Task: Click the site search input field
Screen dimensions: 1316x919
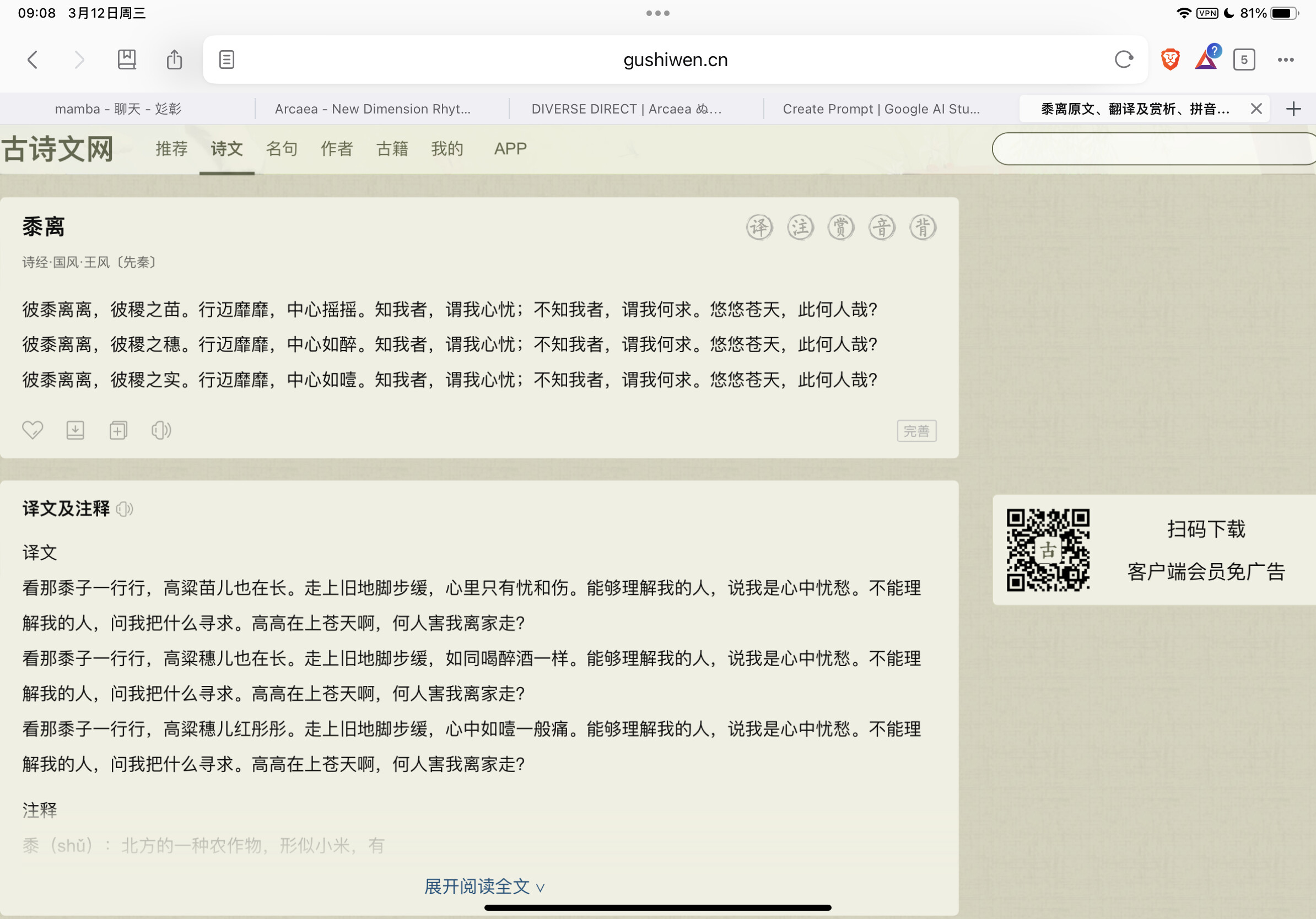Action: pos(1152,149)
